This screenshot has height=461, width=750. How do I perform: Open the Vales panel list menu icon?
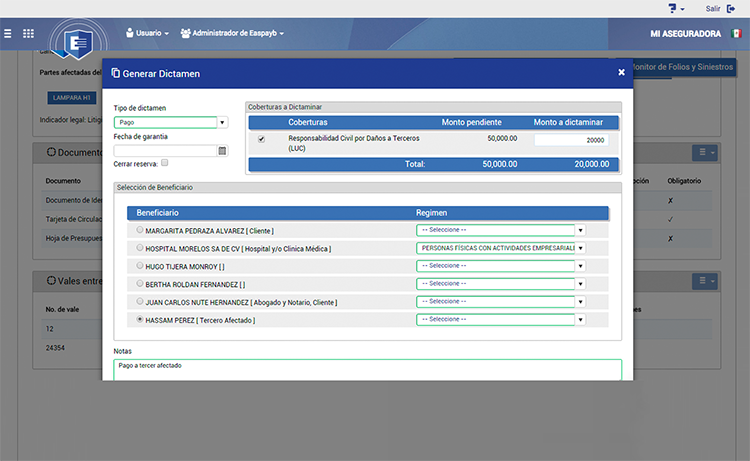705,281
